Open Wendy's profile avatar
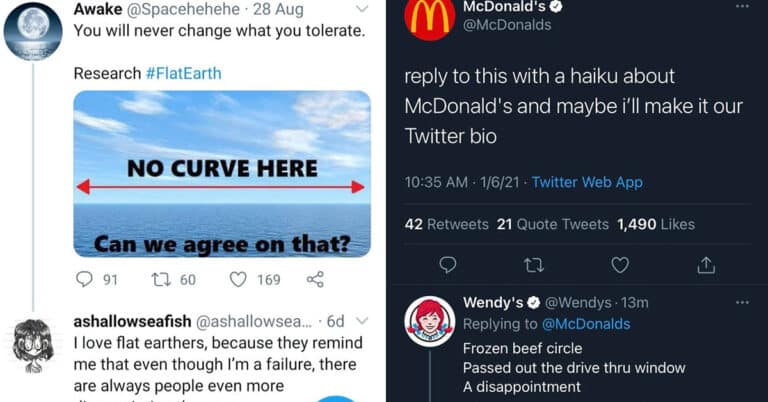 430,321
